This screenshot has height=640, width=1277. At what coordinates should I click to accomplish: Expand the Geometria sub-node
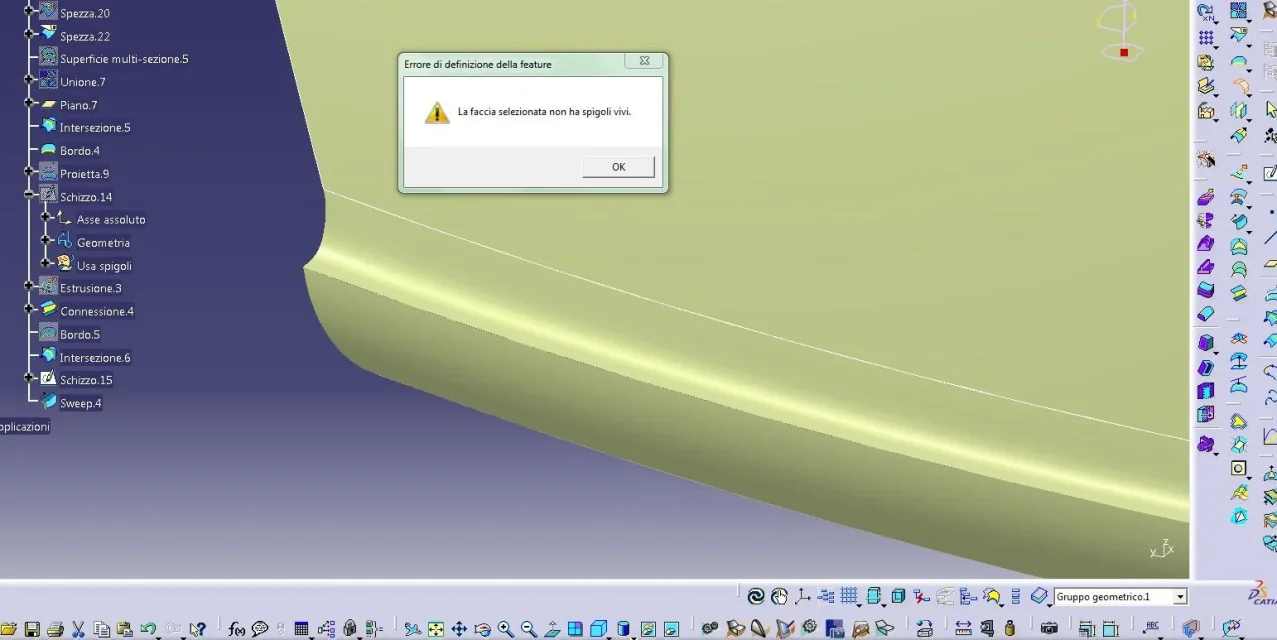45,242
